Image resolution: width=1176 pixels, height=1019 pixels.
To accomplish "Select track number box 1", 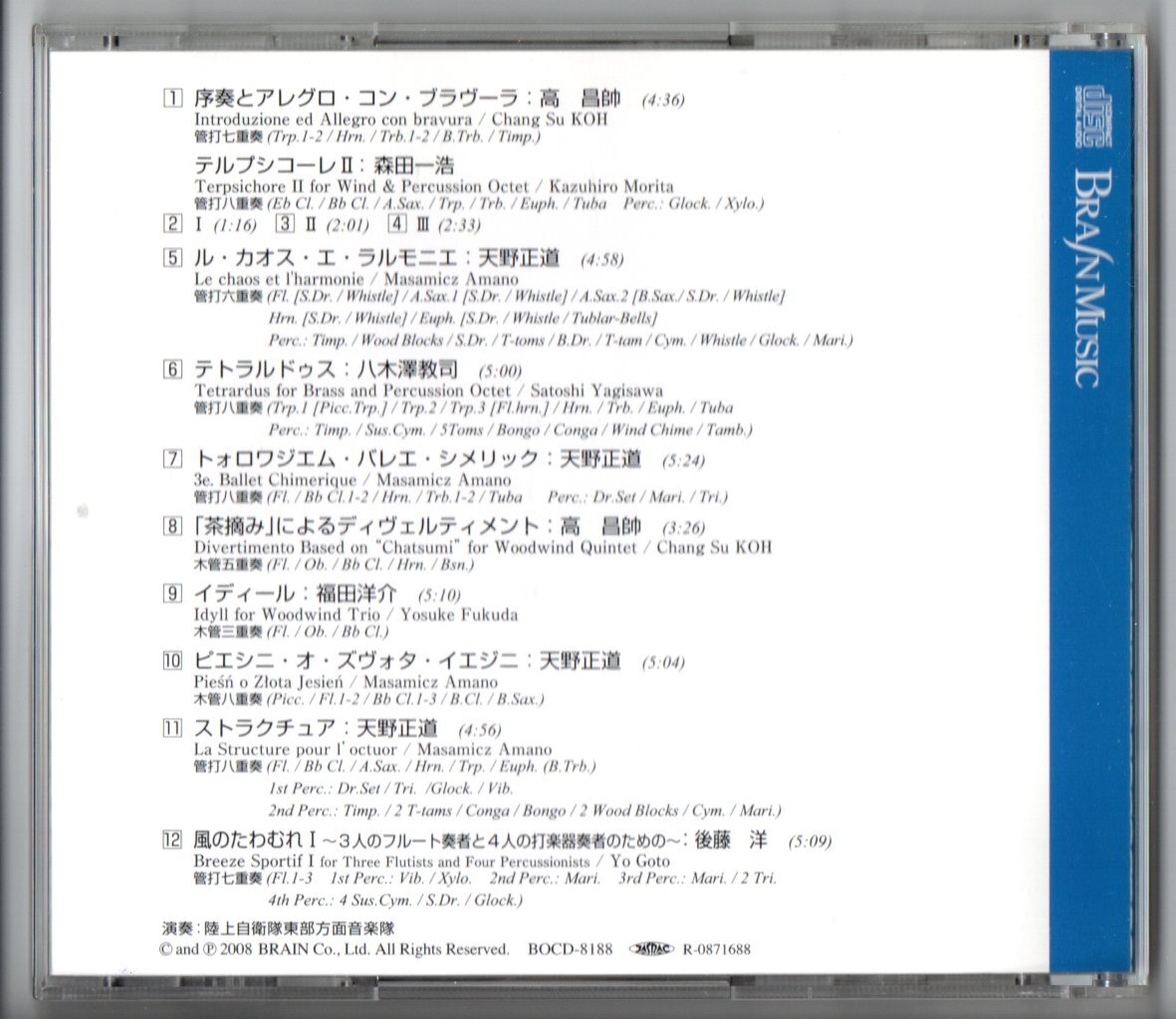I will coord(171,96).
